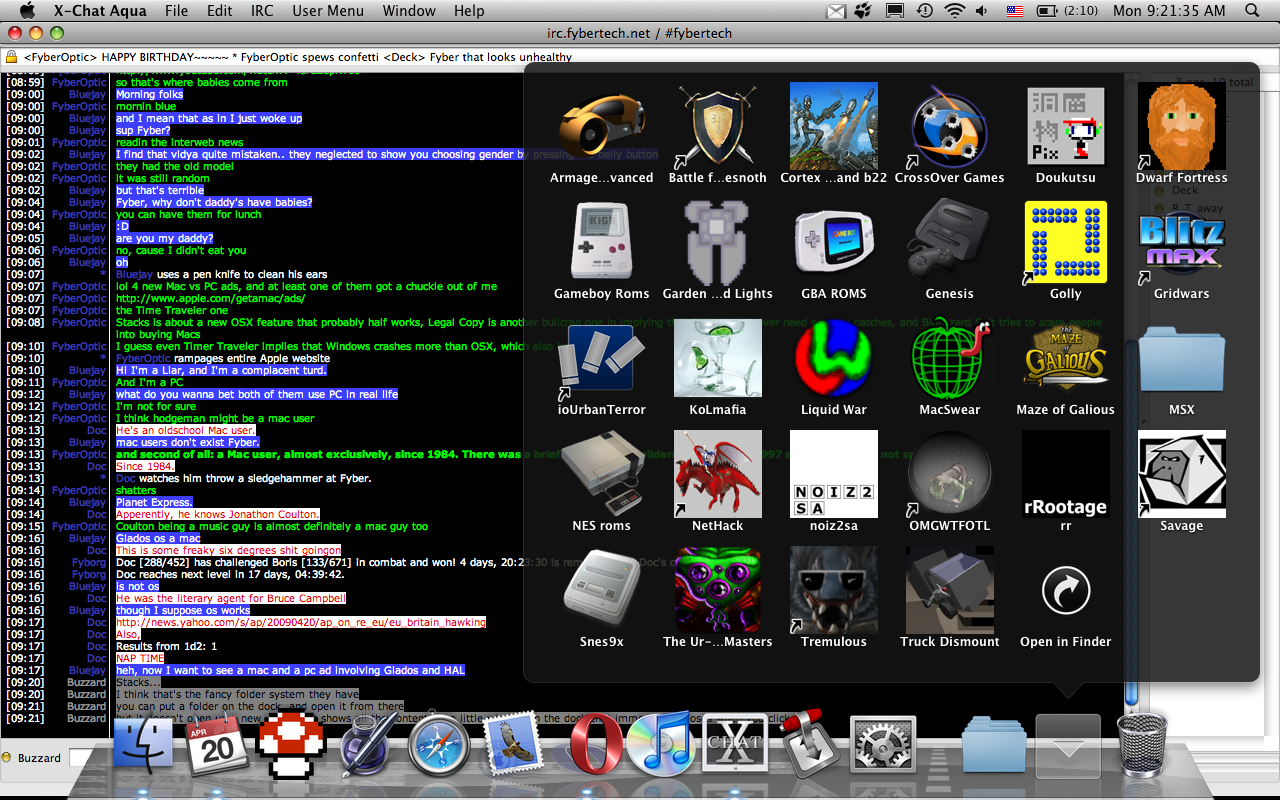Screen dimensions: 1280x800
Task: Switch to X-Chat in the Dock
Action: [x=735, y=745]
